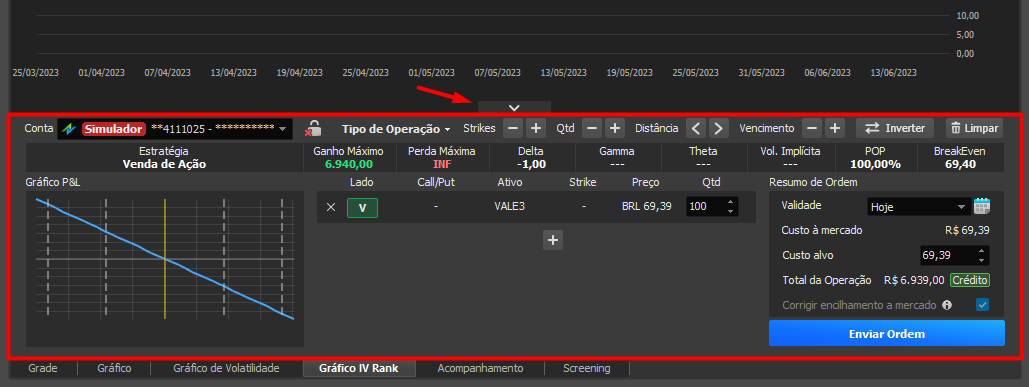The height and width of the screenshot is (387, 1029).
Task: Select the Gráfico IV Rank tab
Action: [359, 369]
